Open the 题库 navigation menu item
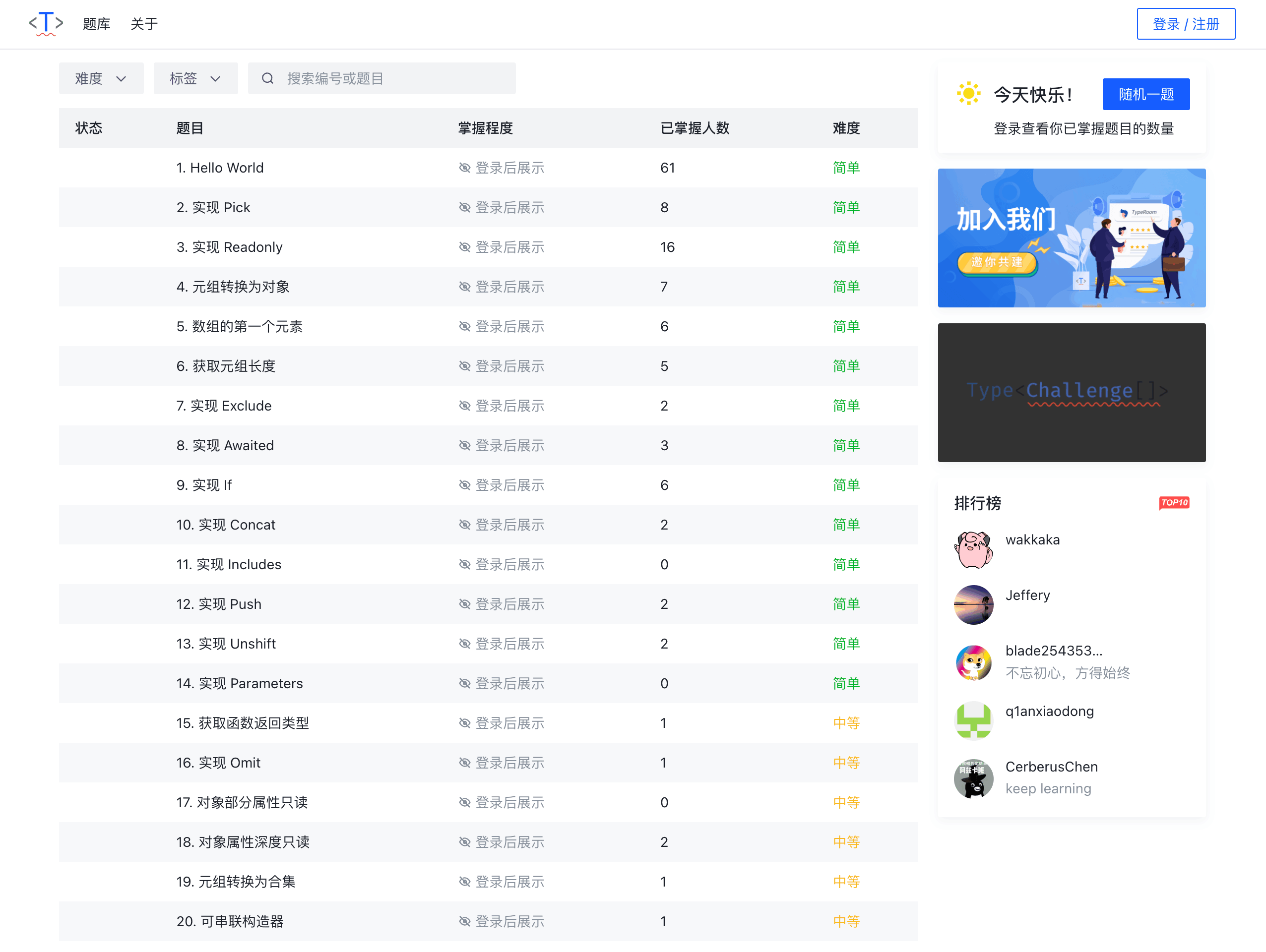The height and width of the screenshot is (952, 1266). pos(96,24)
